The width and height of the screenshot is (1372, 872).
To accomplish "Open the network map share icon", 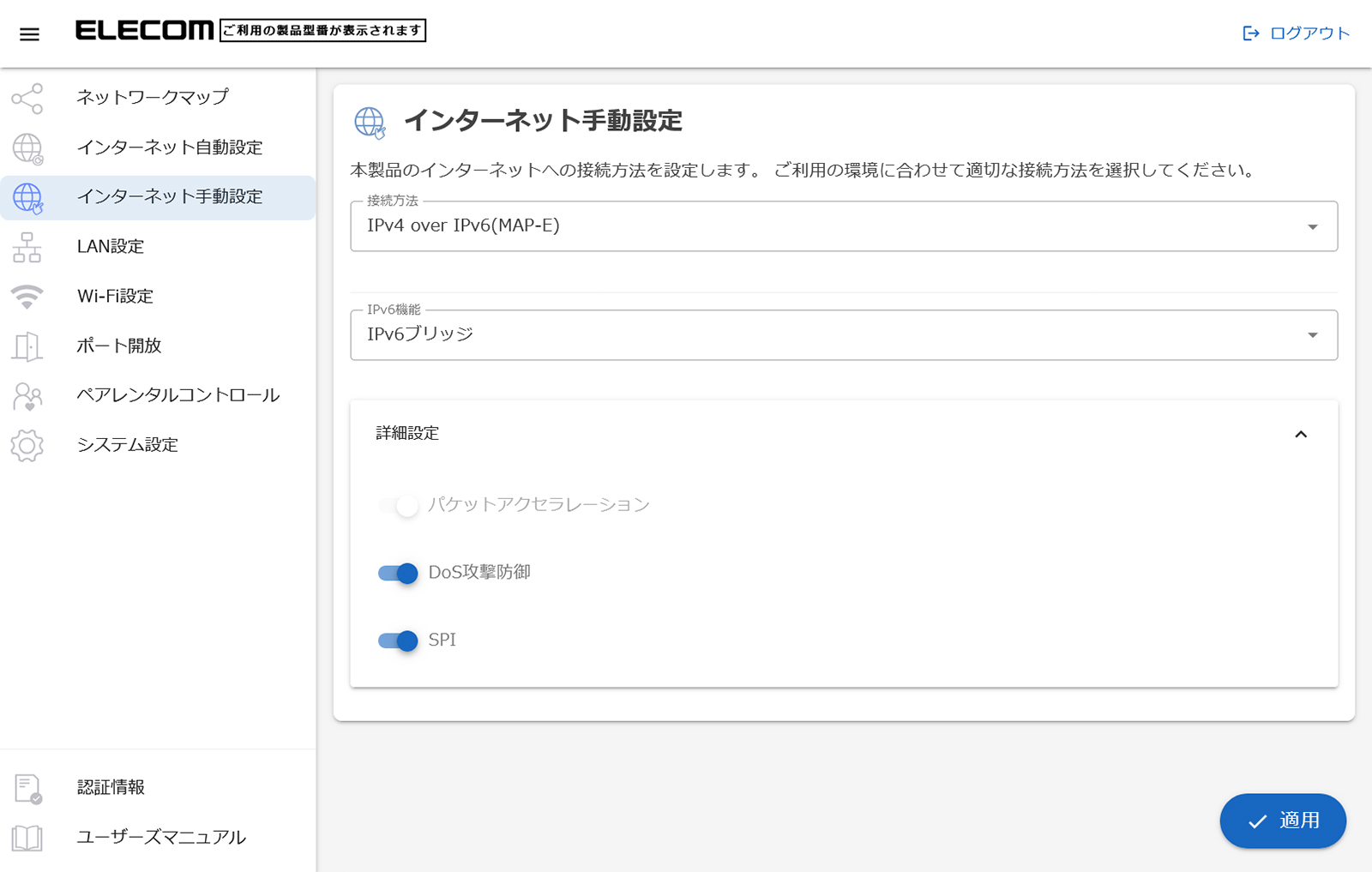I will [27, 99].
